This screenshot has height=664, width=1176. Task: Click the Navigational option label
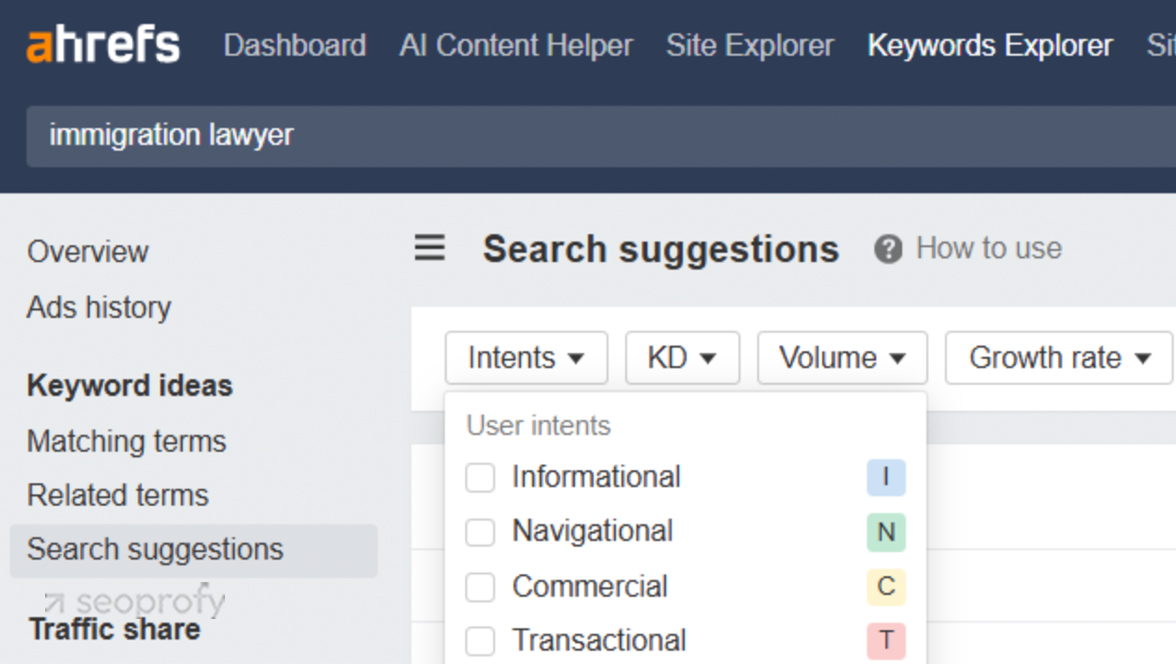[x=592, y=532]
